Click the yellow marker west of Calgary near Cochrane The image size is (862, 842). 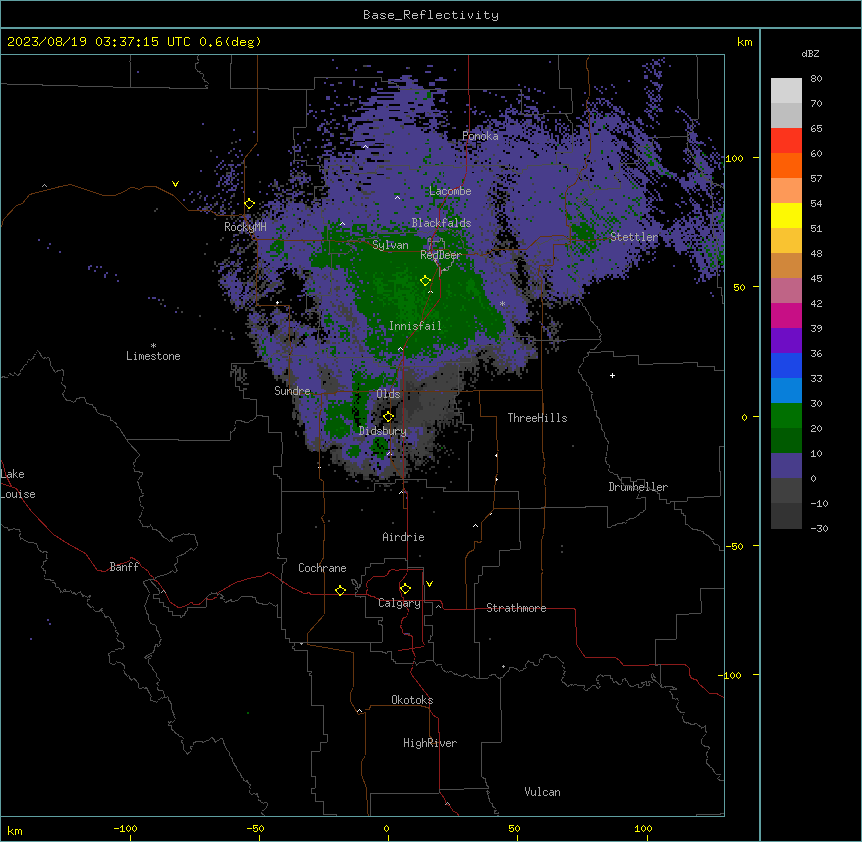click(x=340, y=590)
